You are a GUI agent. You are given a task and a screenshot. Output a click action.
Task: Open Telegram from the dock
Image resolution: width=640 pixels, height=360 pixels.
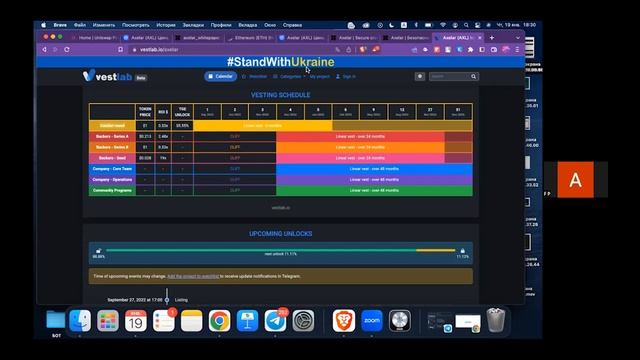[275, 320]
